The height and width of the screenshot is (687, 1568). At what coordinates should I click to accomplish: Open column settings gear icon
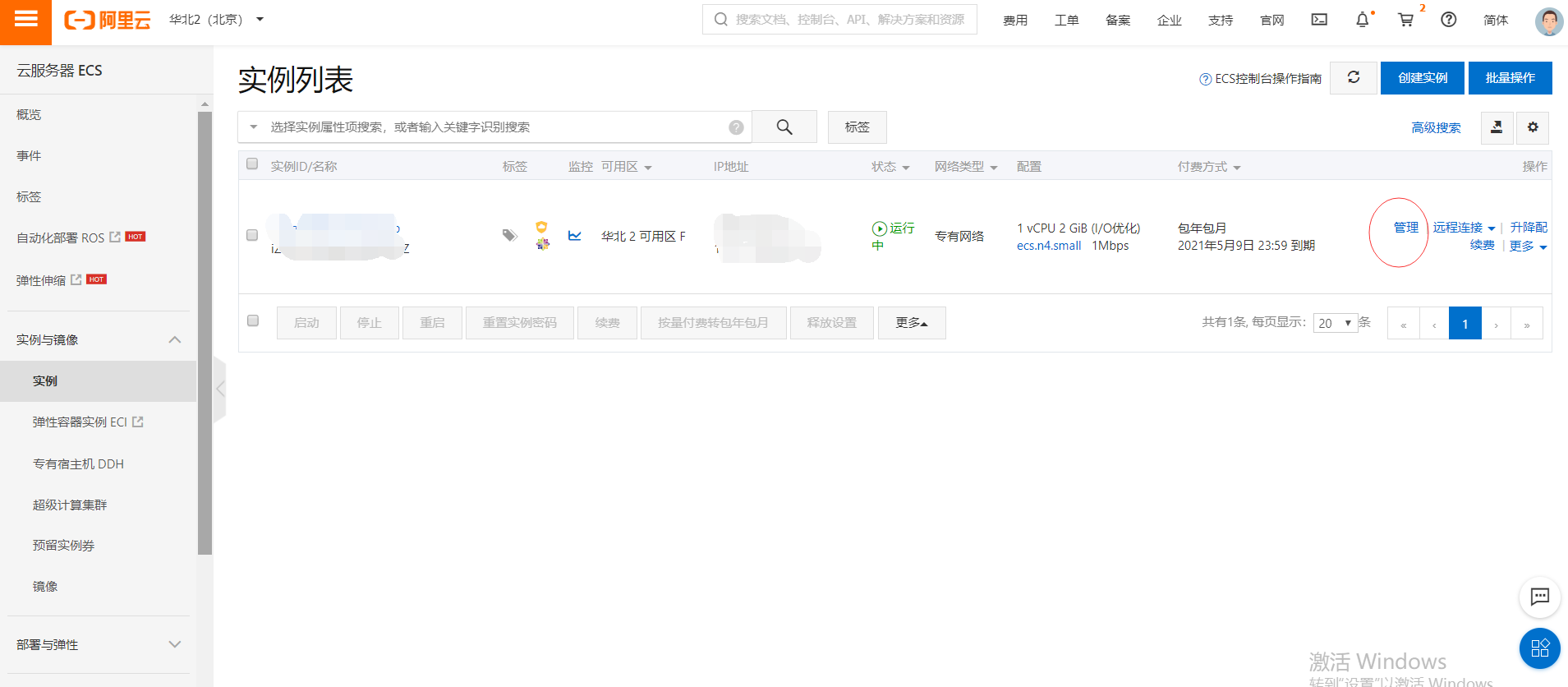1533,127
